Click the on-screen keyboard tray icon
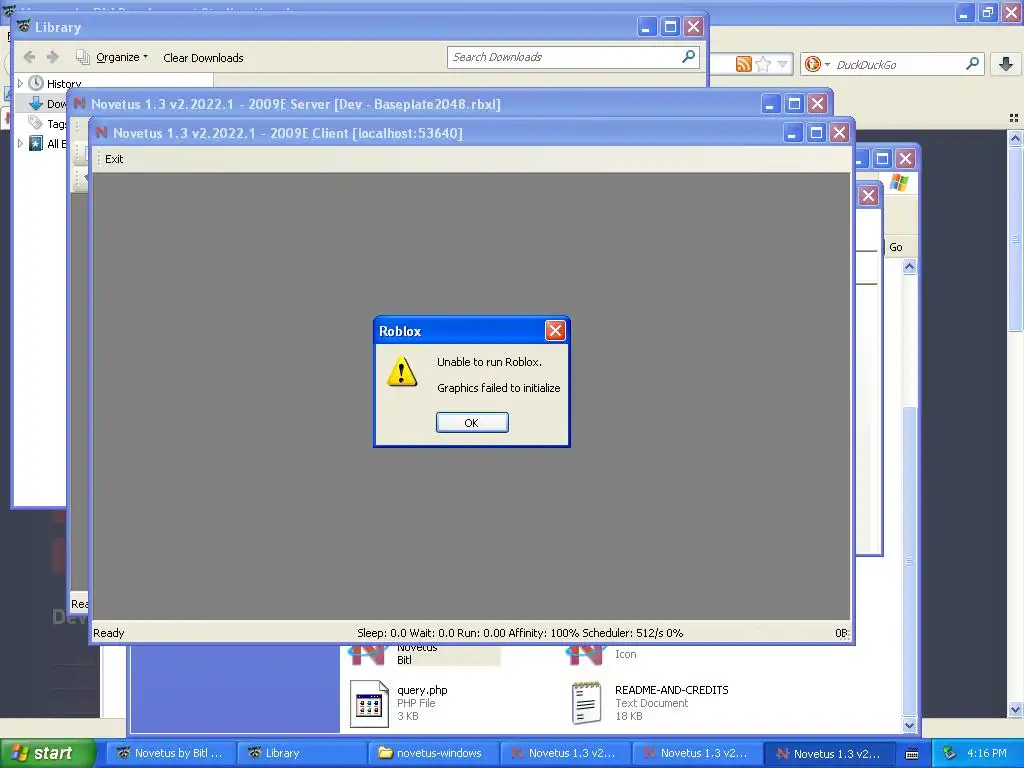1024x768 pixels. point(912,754)
